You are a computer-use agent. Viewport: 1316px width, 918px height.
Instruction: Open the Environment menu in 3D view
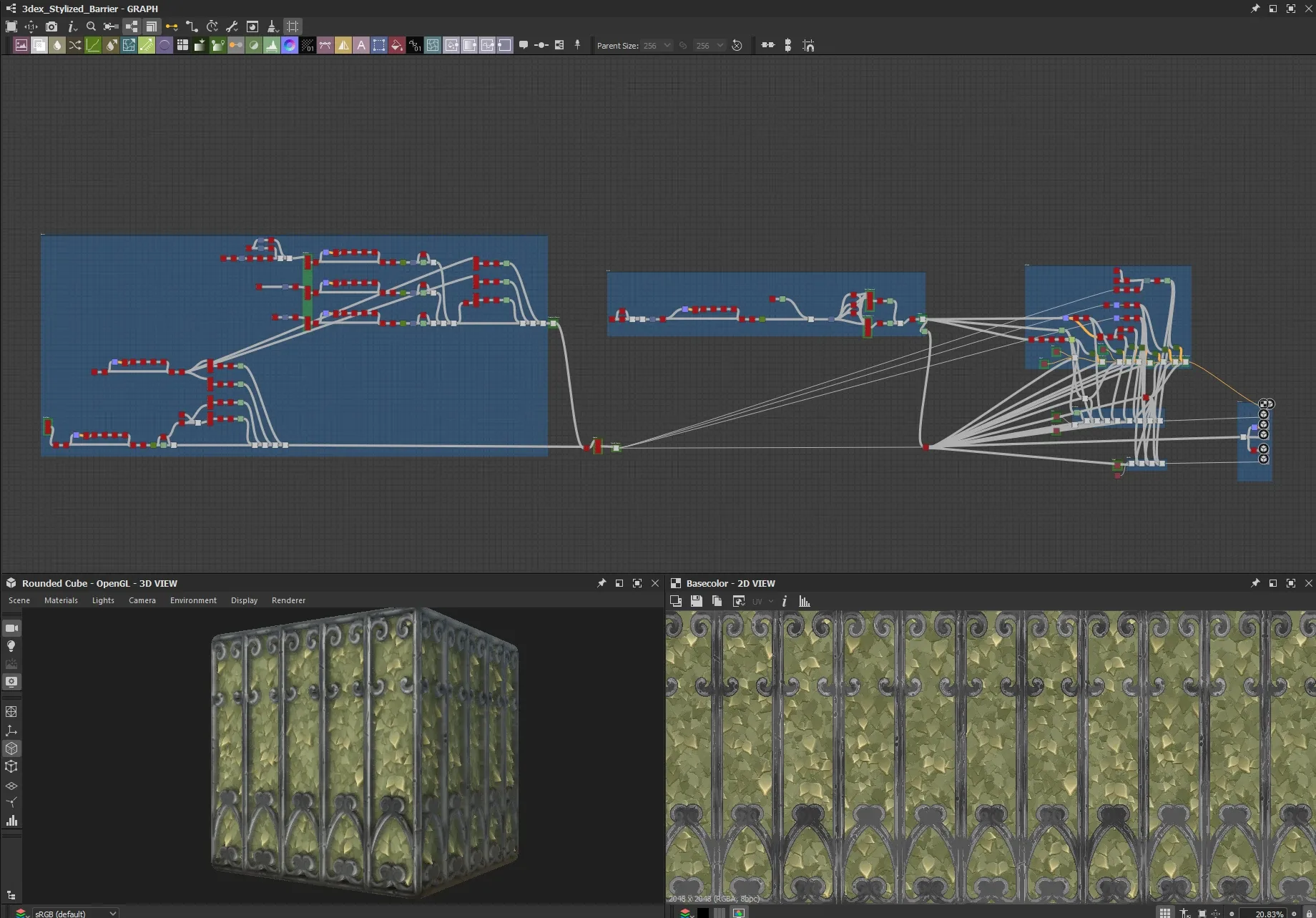click(x=193, y=600)
